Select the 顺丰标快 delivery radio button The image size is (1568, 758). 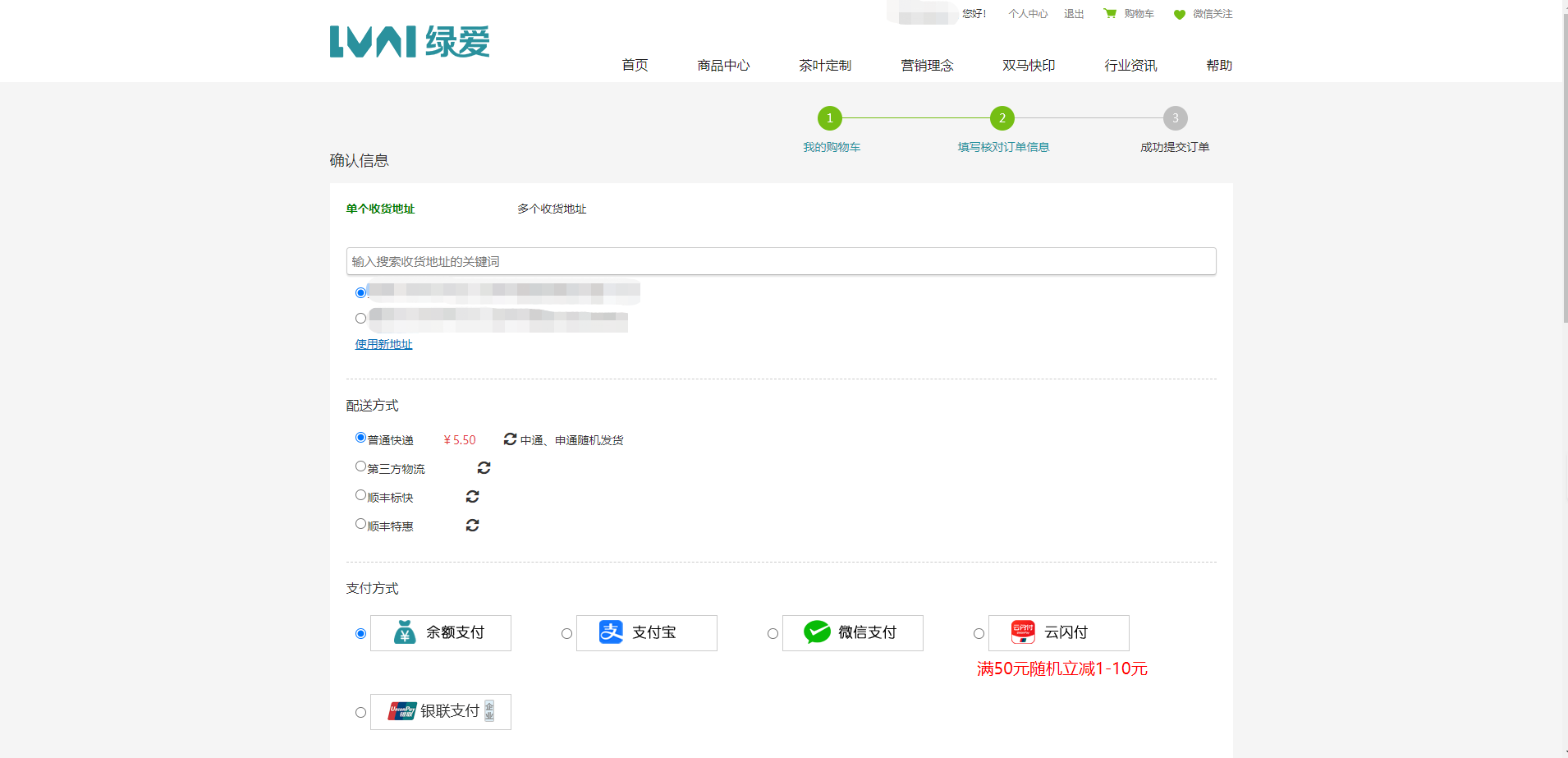pos(360,495)
